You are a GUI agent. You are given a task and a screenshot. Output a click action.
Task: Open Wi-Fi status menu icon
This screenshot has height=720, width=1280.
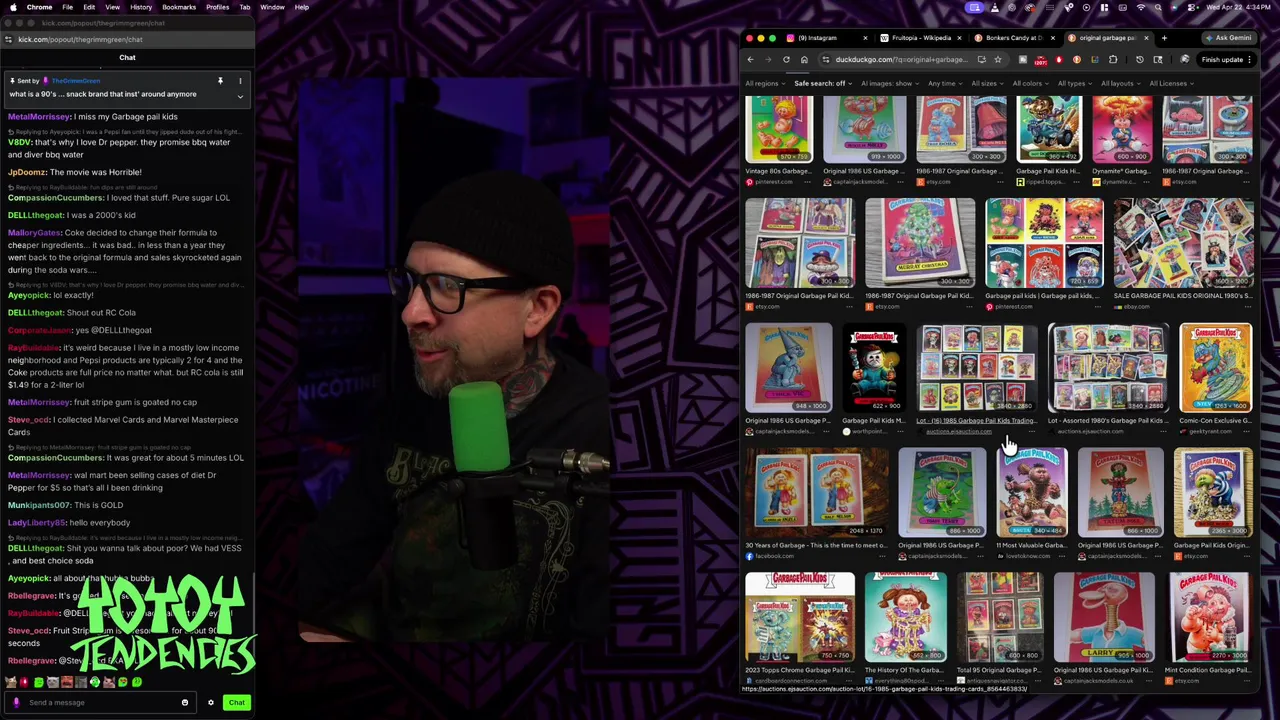pos(1141,7)
